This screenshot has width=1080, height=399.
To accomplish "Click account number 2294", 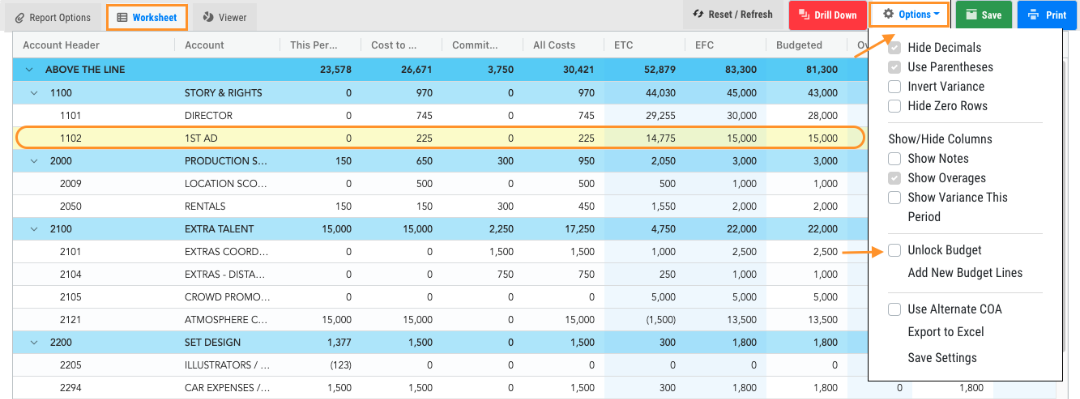I will pyautogui.click(x=71, y=387).
